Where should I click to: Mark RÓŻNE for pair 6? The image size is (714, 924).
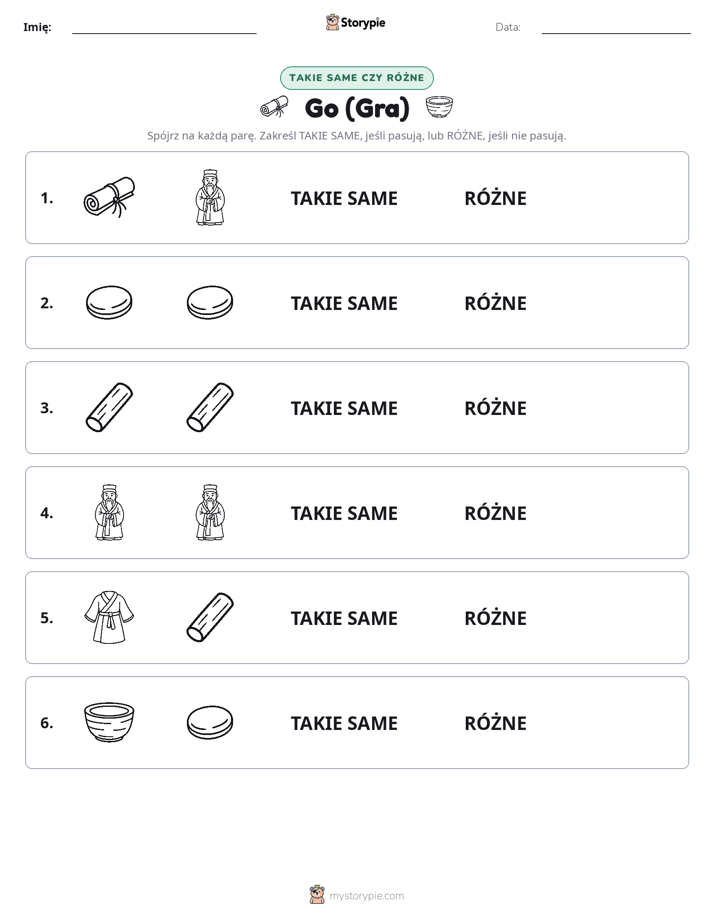[x=495, y=723]
